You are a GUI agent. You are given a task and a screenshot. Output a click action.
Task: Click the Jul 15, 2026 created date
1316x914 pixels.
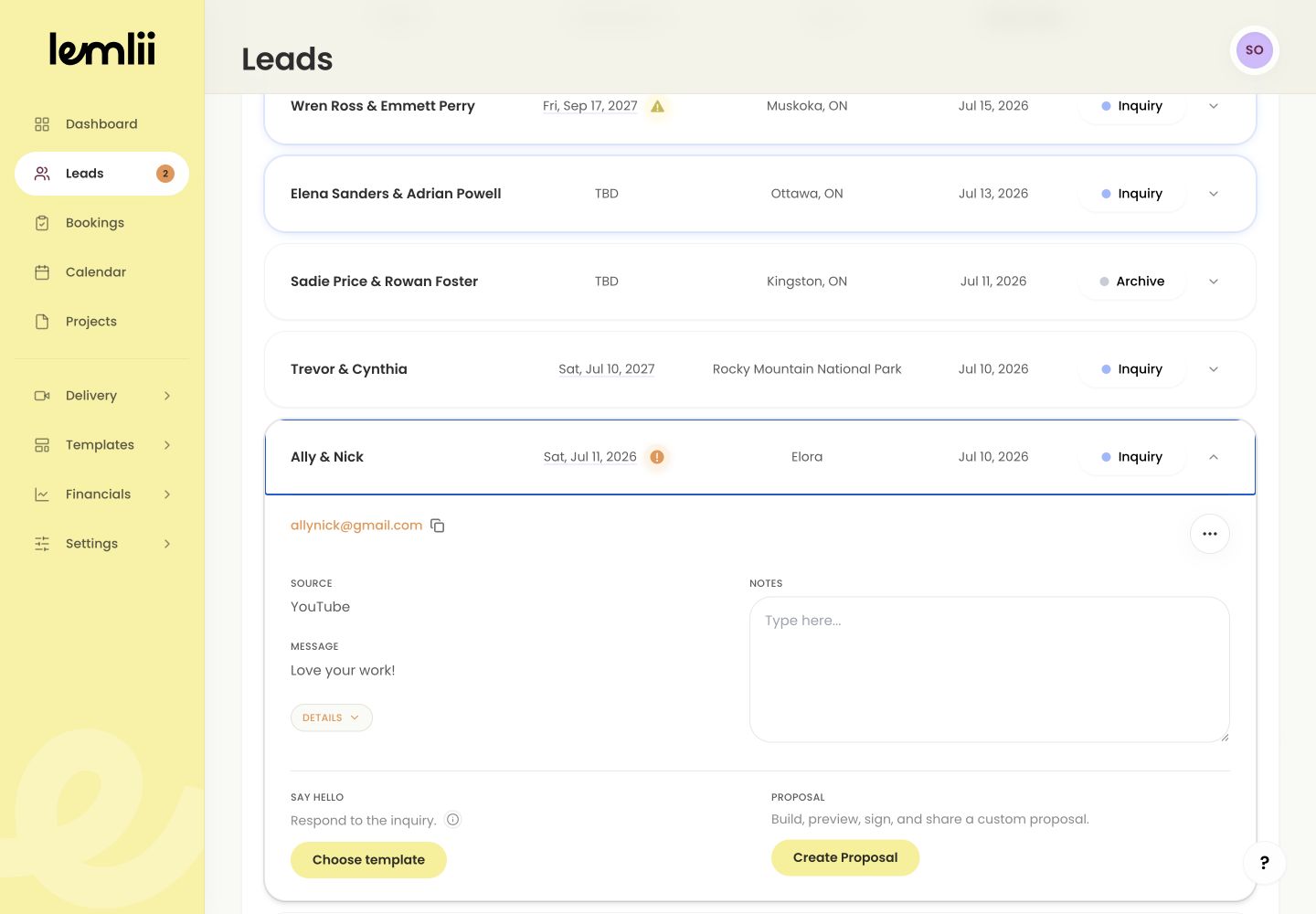[993, 106]
